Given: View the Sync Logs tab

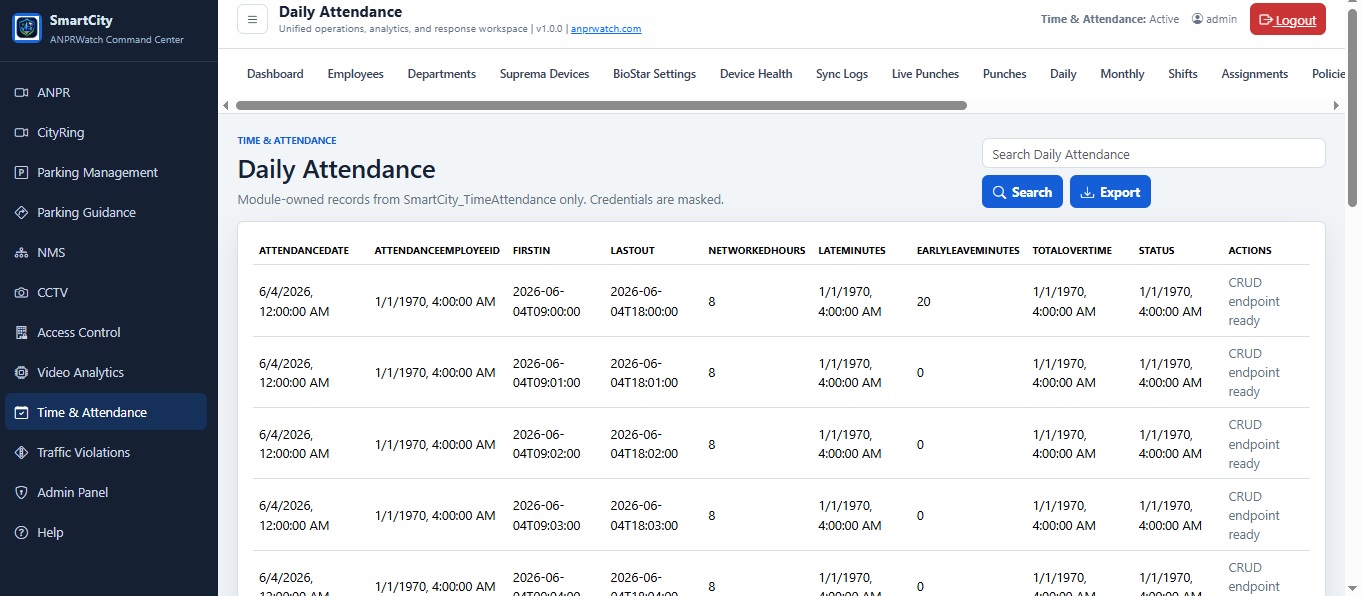Looking at the screenshot, I should (841, 74).
